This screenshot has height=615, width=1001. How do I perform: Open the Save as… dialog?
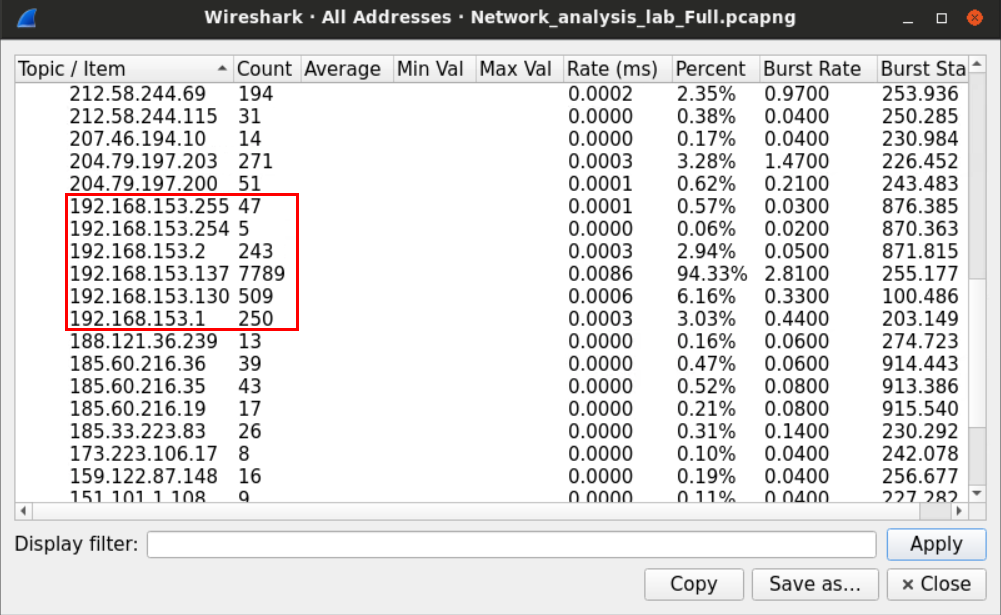[x=814, y=584]
